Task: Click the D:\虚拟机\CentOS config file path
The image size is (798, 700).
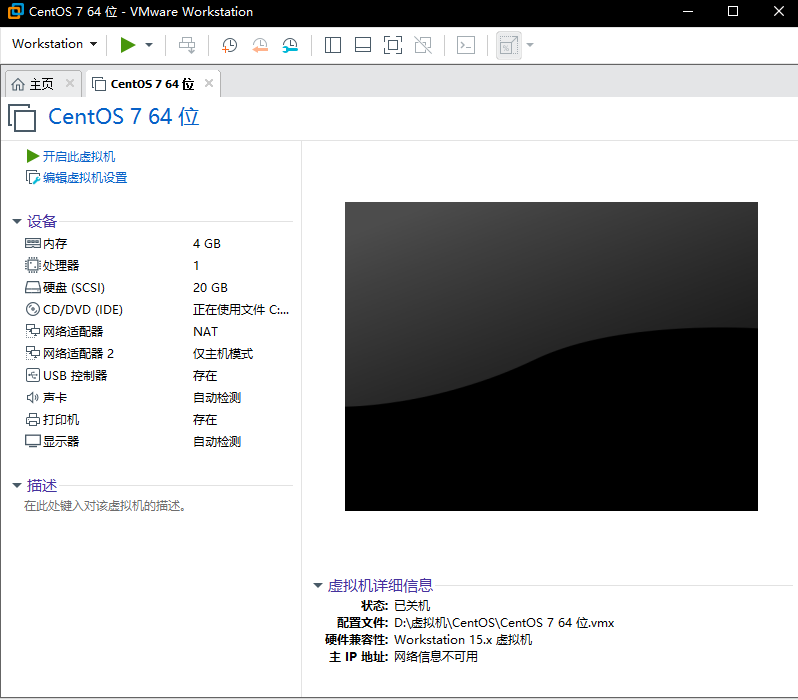Action: (504, 623)
